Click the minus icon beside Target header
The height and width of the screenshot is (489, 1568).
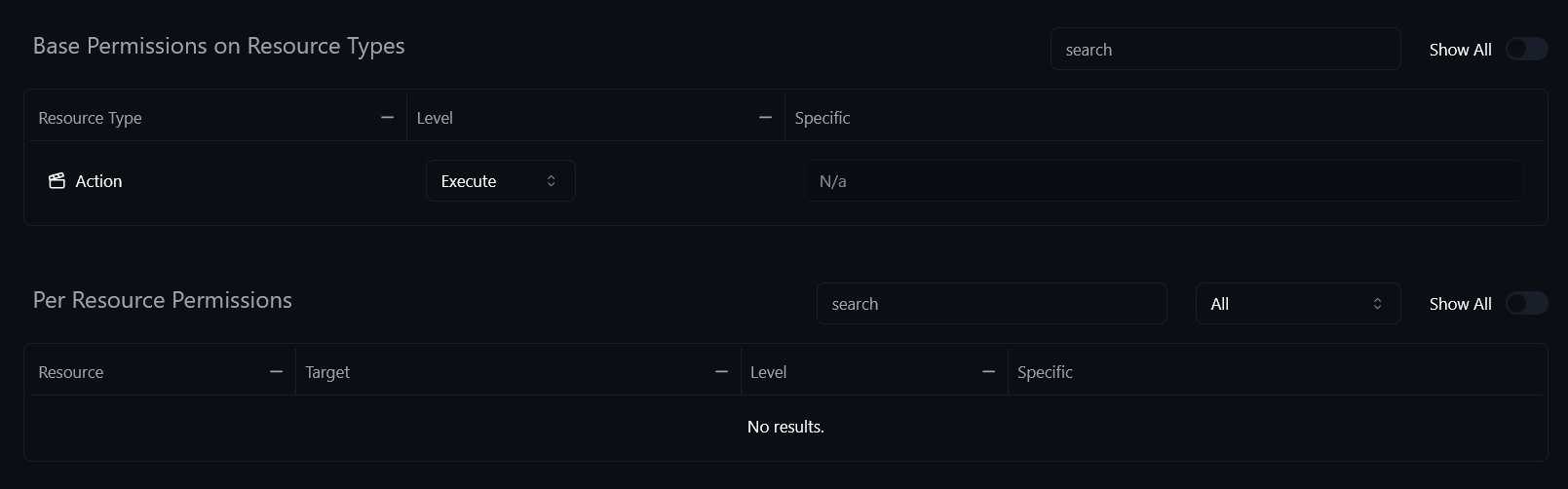[x=721, y=372]
